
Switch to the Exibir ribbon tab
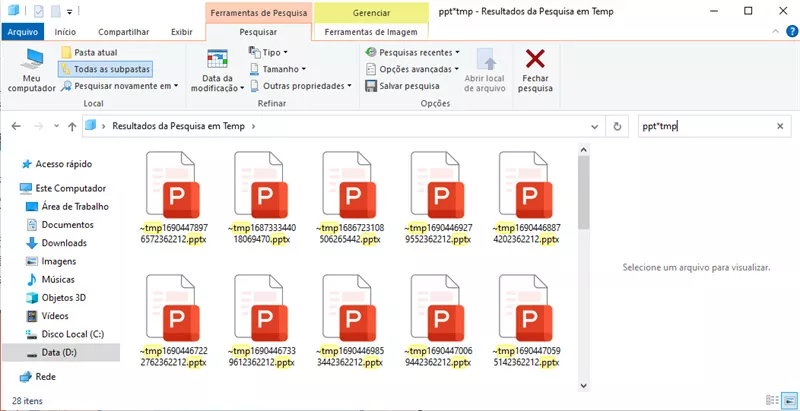point(182,32)
